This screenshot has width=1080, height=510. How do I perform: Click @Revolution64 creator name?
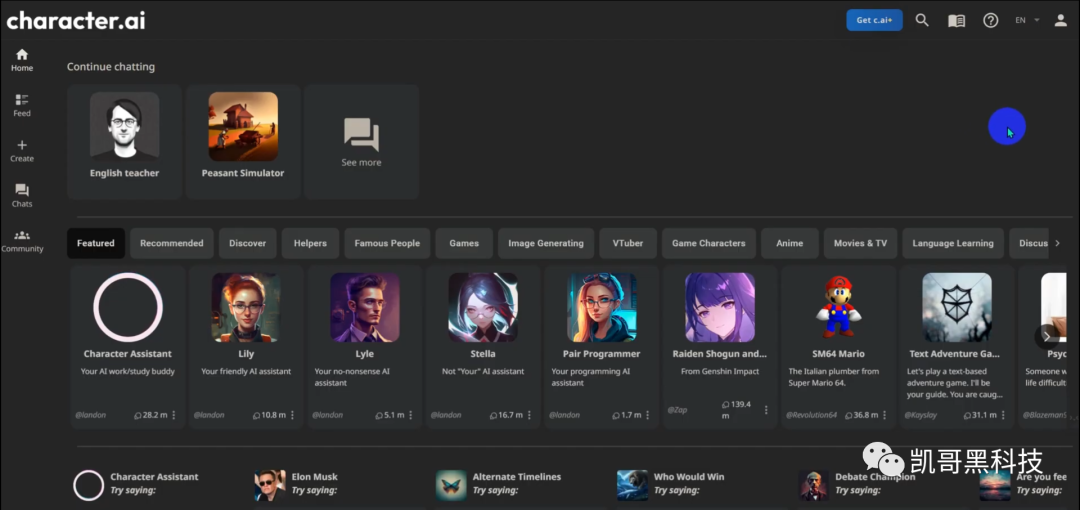click(x=811, y=415)
